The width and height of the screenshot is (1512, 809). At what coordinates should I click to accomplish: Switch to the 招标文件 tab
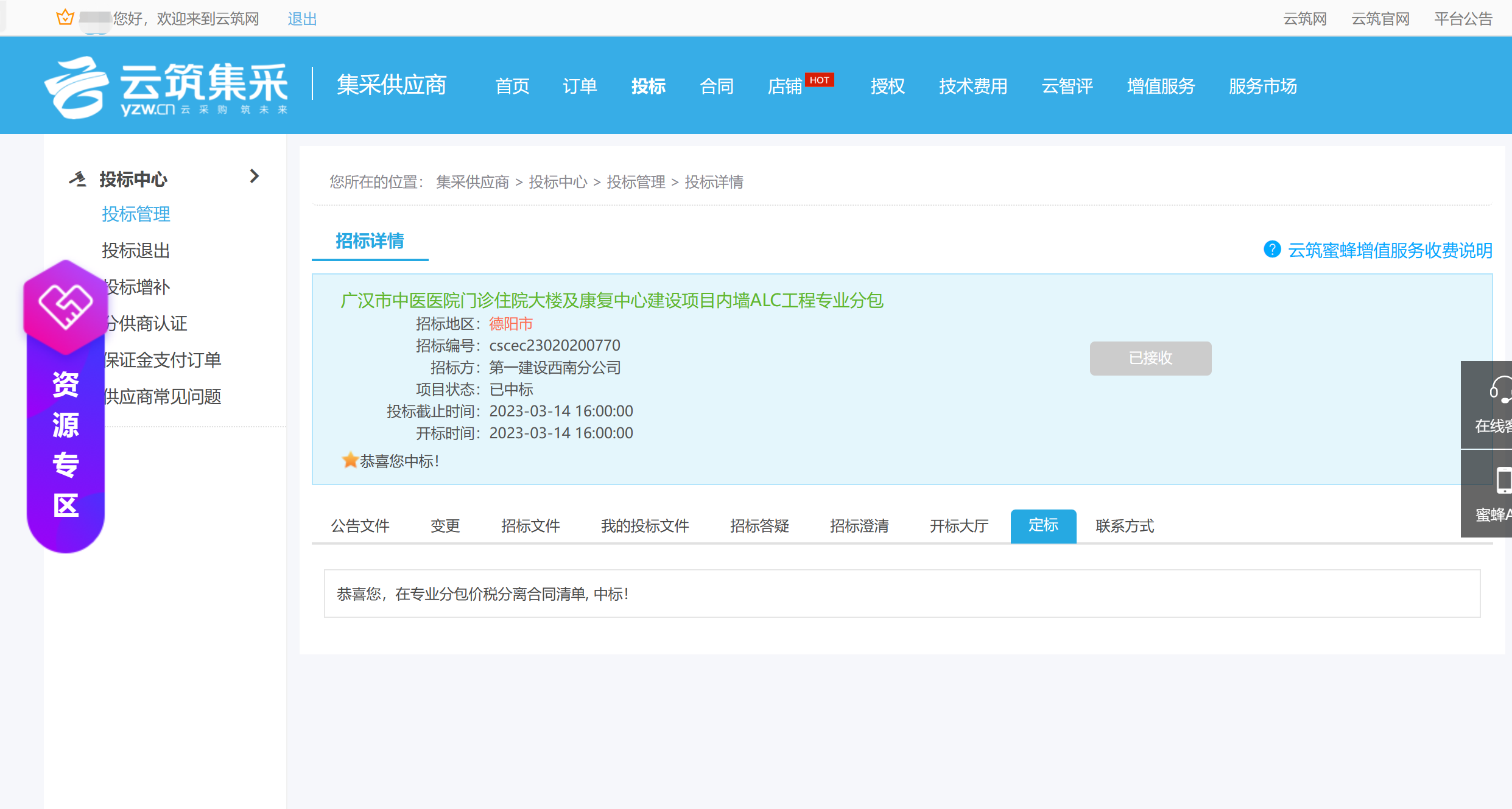[530, 525]
